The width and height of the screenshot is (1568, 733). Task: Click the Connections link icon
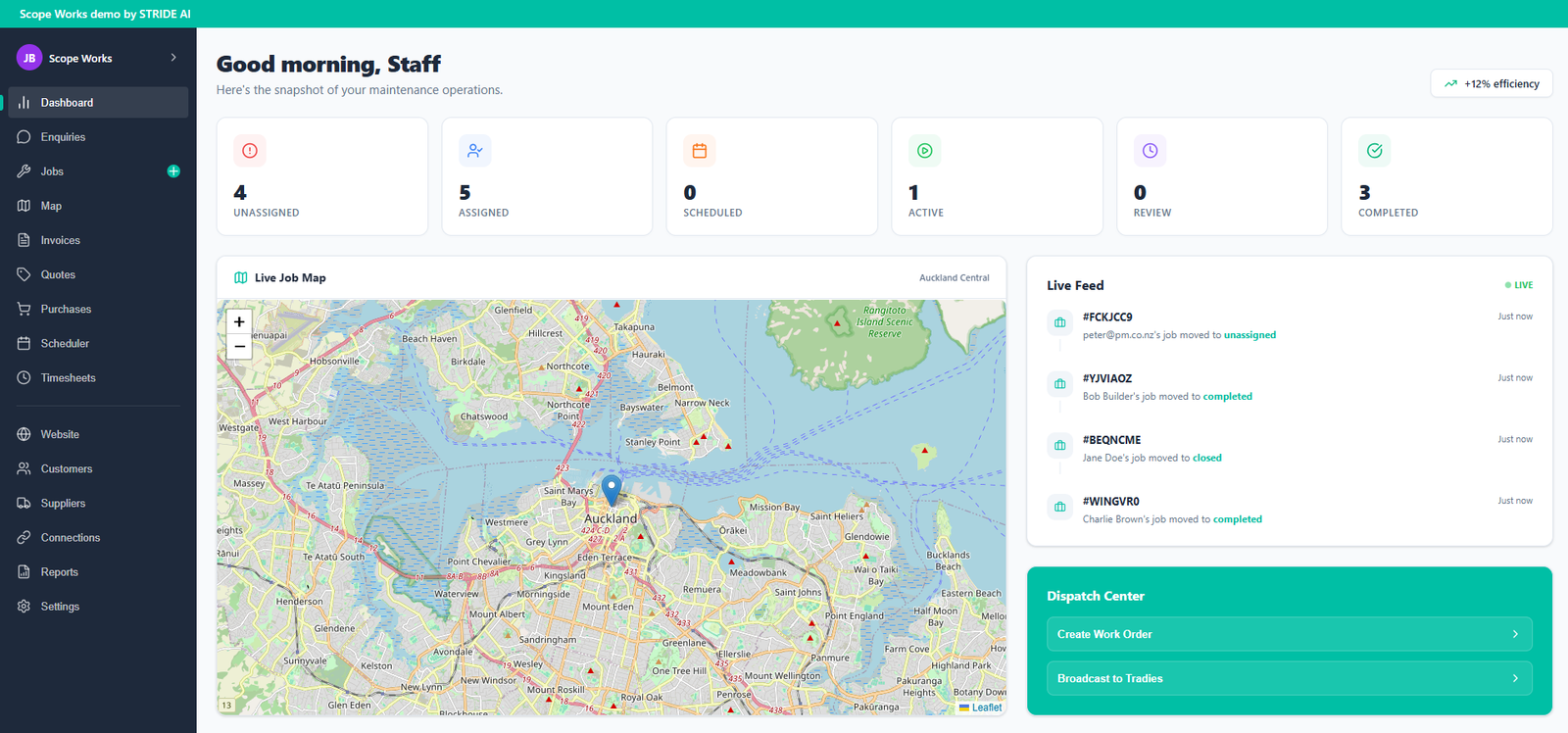click(x=24, y=537)
